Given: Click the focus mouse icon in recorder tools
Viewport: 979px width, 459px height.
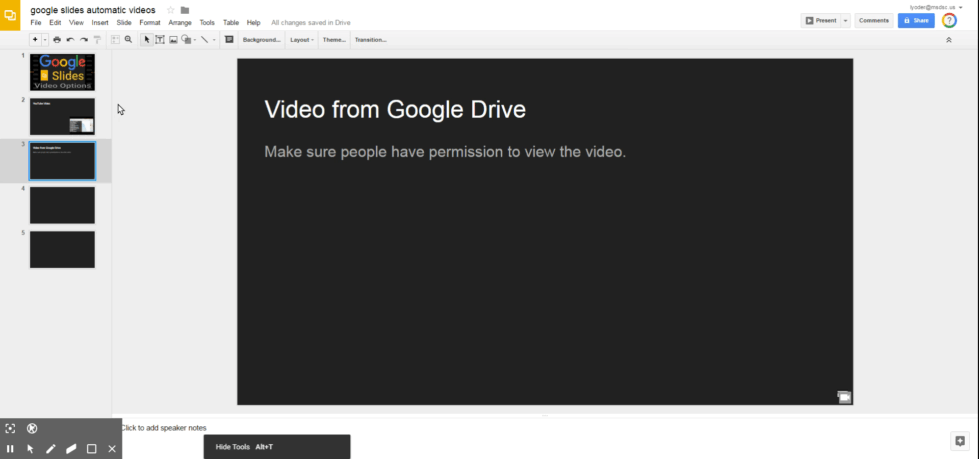Looking at the screenshot, I should coord(10,428).
